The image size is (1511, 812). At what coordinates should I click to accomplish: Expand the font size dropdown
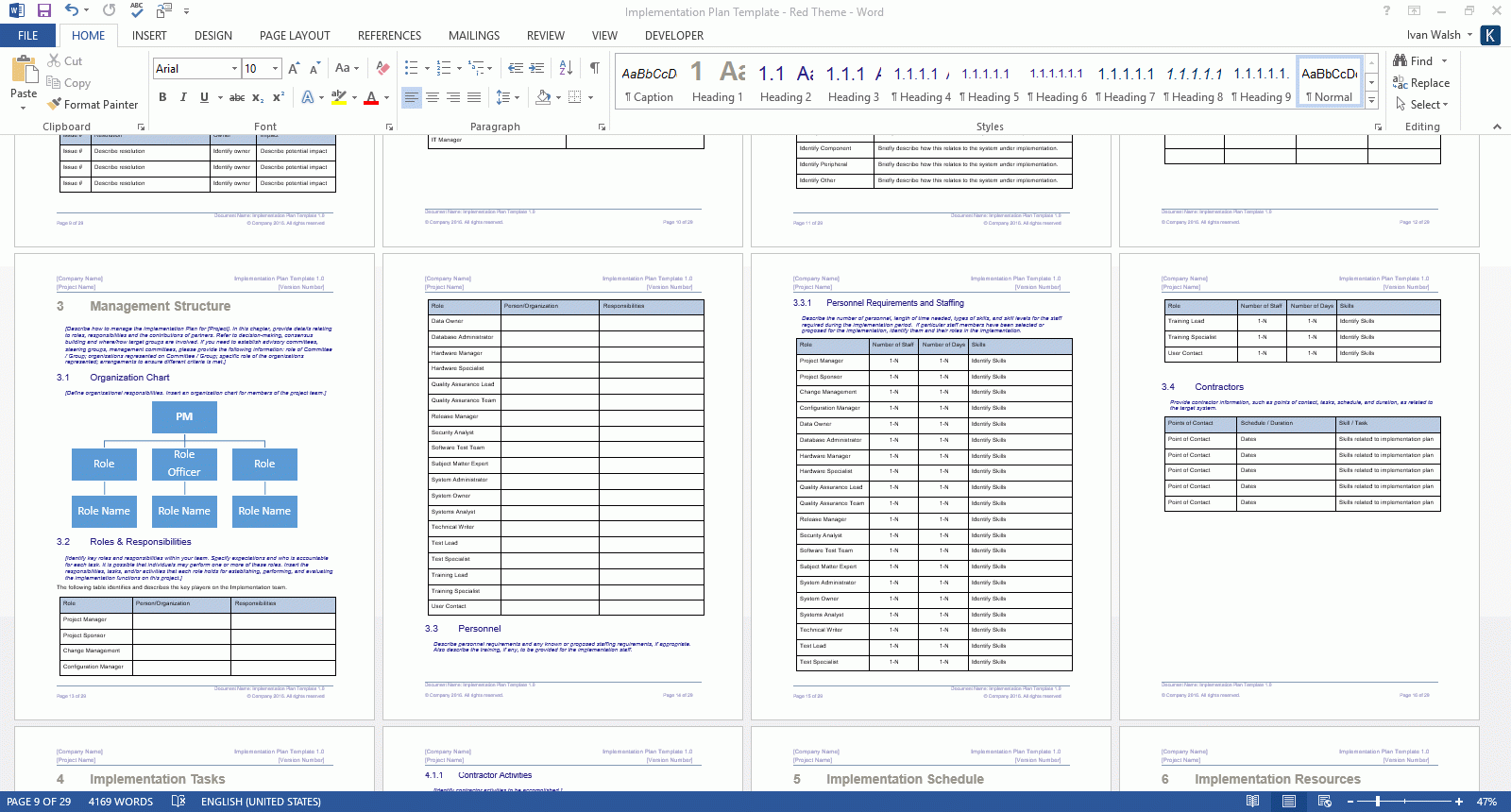tap(275, 69)
